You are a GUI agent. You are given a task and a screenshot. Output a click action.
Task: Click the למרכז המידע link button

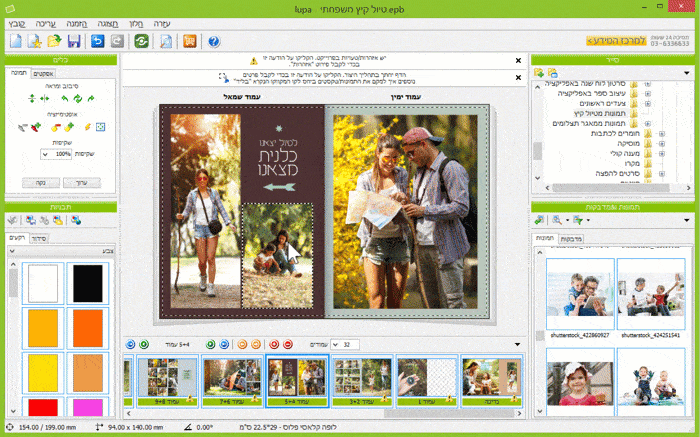[616, 41]
